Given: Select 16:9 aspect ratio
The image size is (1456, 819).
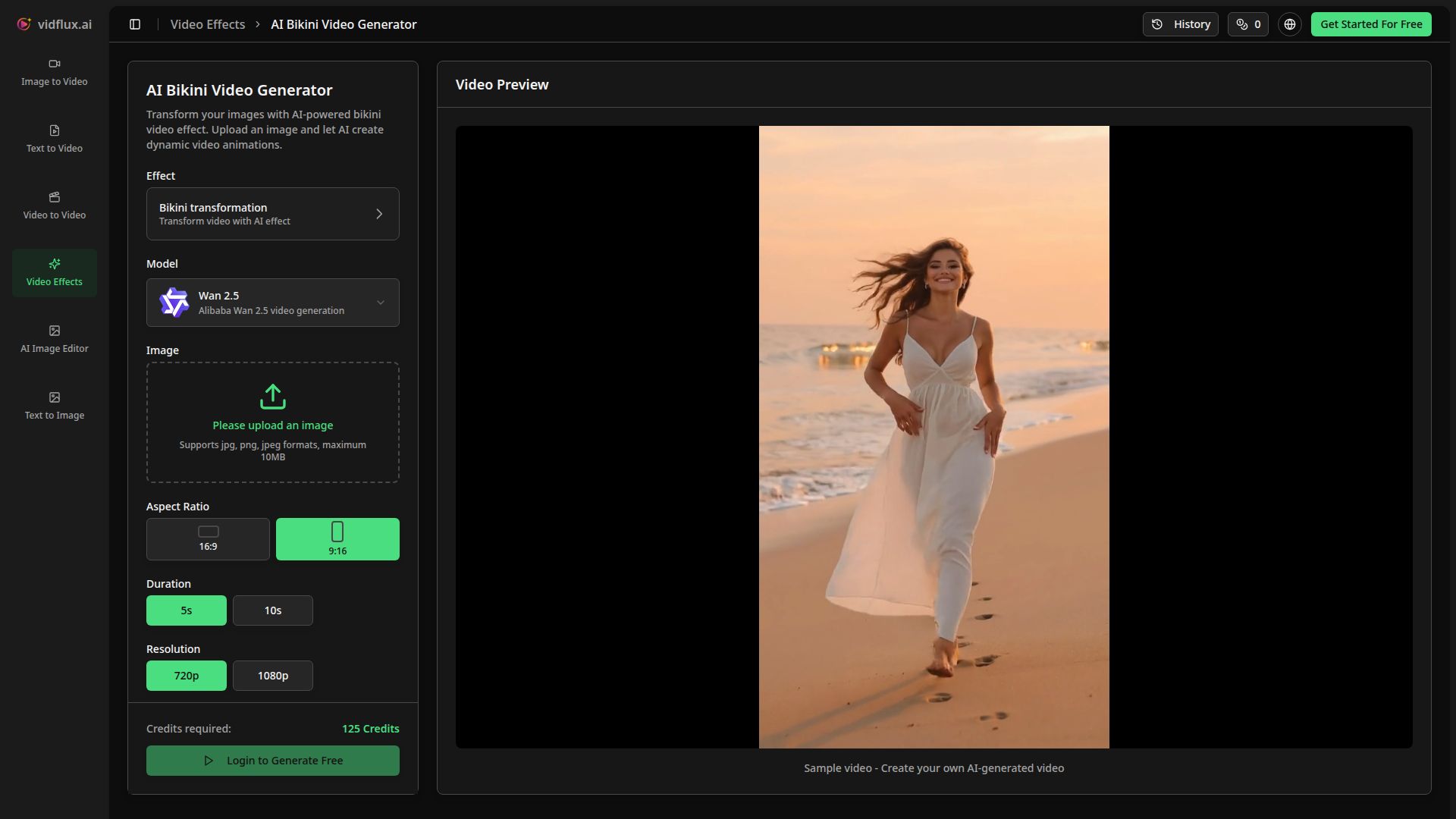Looking at the screenshot, I should coord(208,539).
